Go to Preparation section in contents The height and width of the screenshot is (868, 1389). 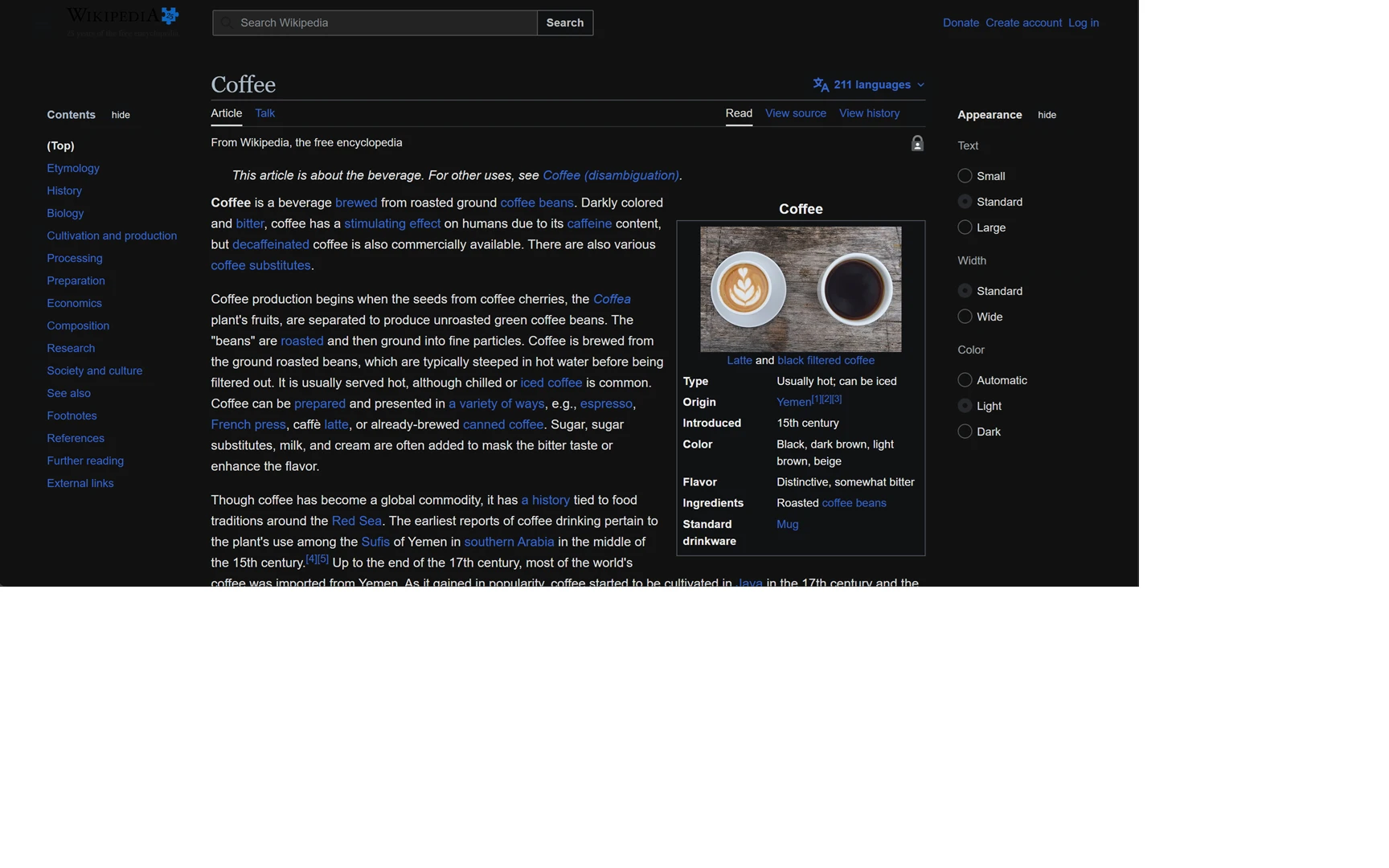[76, 280]
